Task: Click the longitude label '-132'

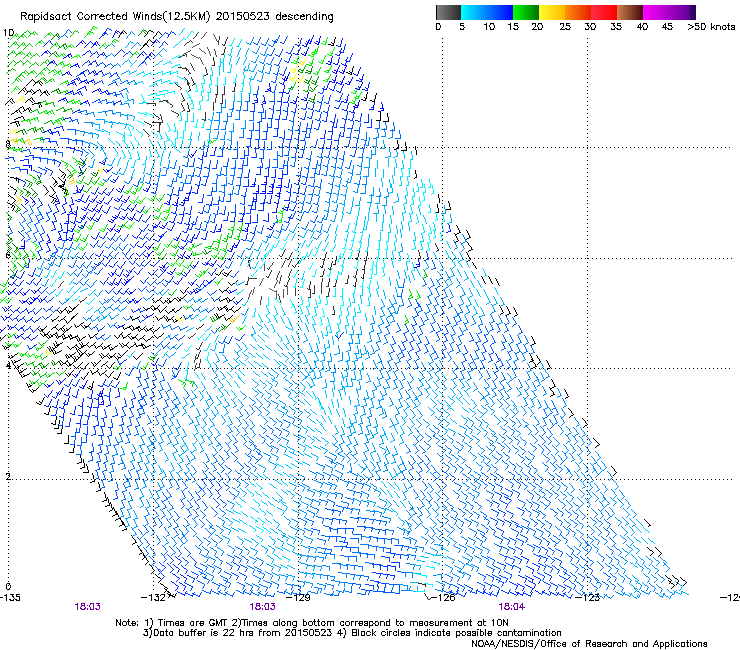Action: (153, 598)
